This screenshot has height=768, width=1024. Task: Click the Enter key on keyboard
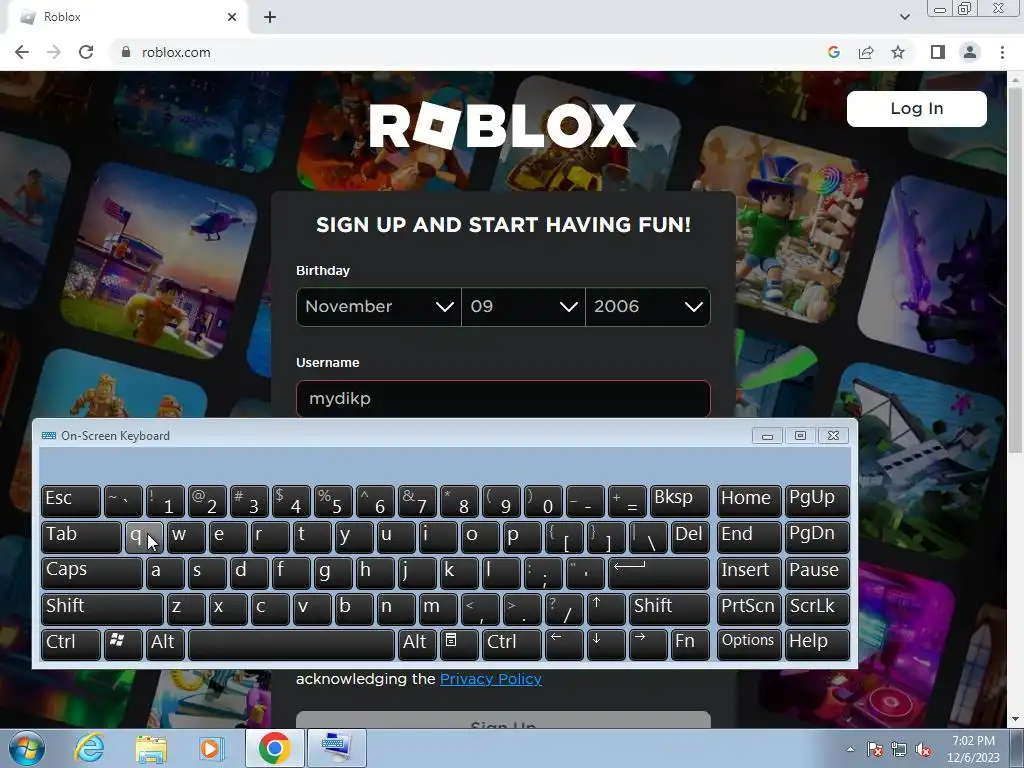[x=659, y=572]
